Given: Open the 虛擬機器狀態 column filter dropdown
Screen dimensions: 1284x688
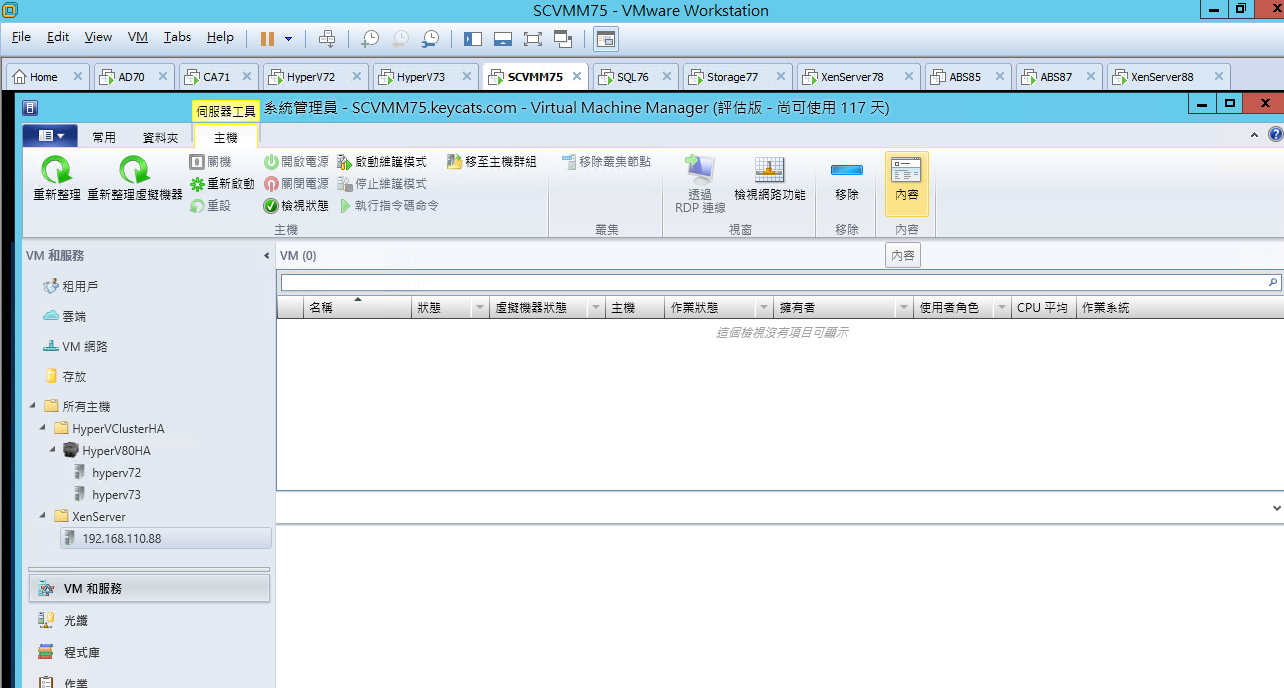Looking at the screenshot, I should [x=596, y=308].
